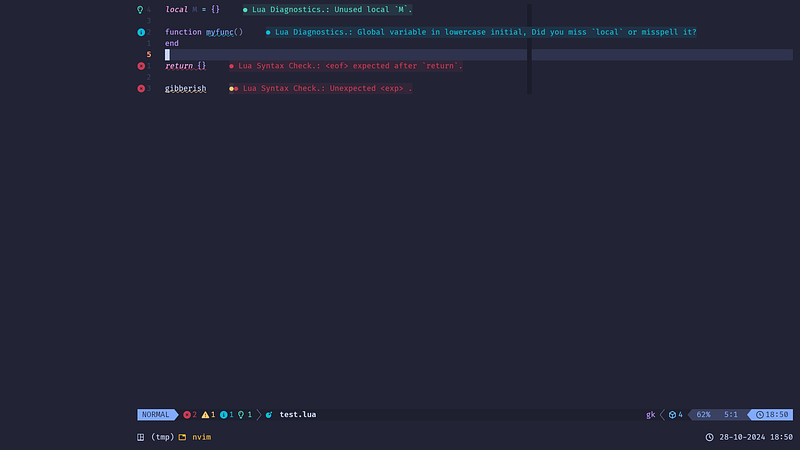The image size is (800, 450).
Task: Click the 'Unexpected <exp>' diagnostic message
Action: point(320,88)
